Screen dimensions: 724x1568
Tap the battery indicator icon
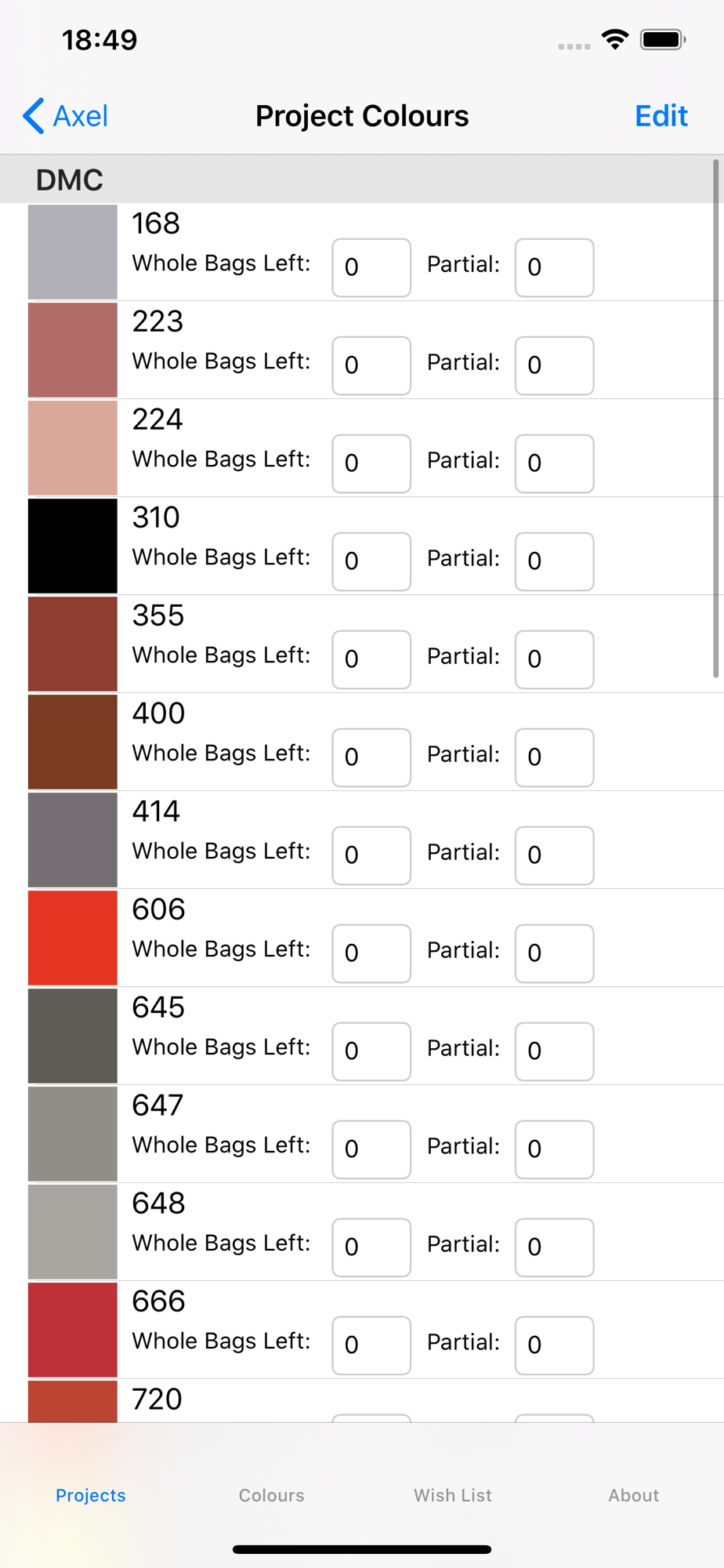[663, 39]
